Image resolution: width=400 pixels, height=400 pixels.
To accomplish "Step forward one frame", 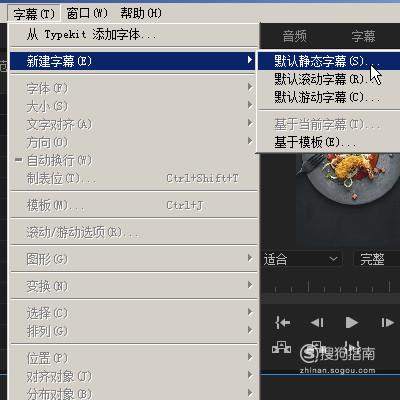I will [387, 322].
